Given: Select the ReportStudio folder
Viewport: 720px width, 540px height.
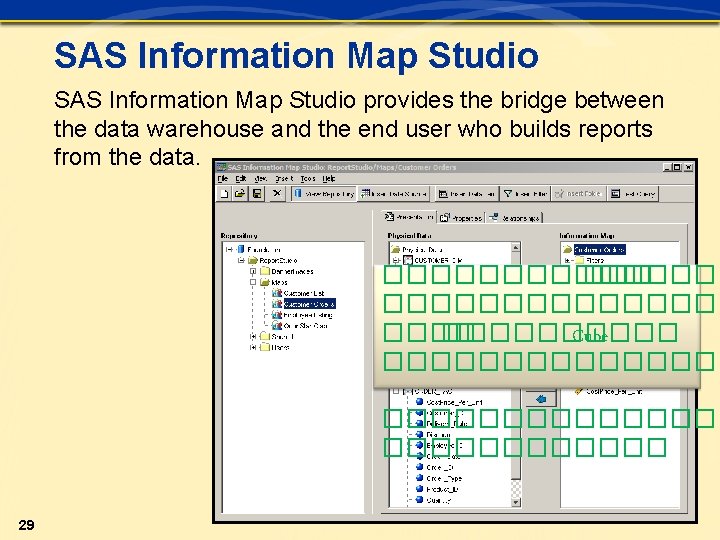Looking at the screenshot, I should coord(278,260).
